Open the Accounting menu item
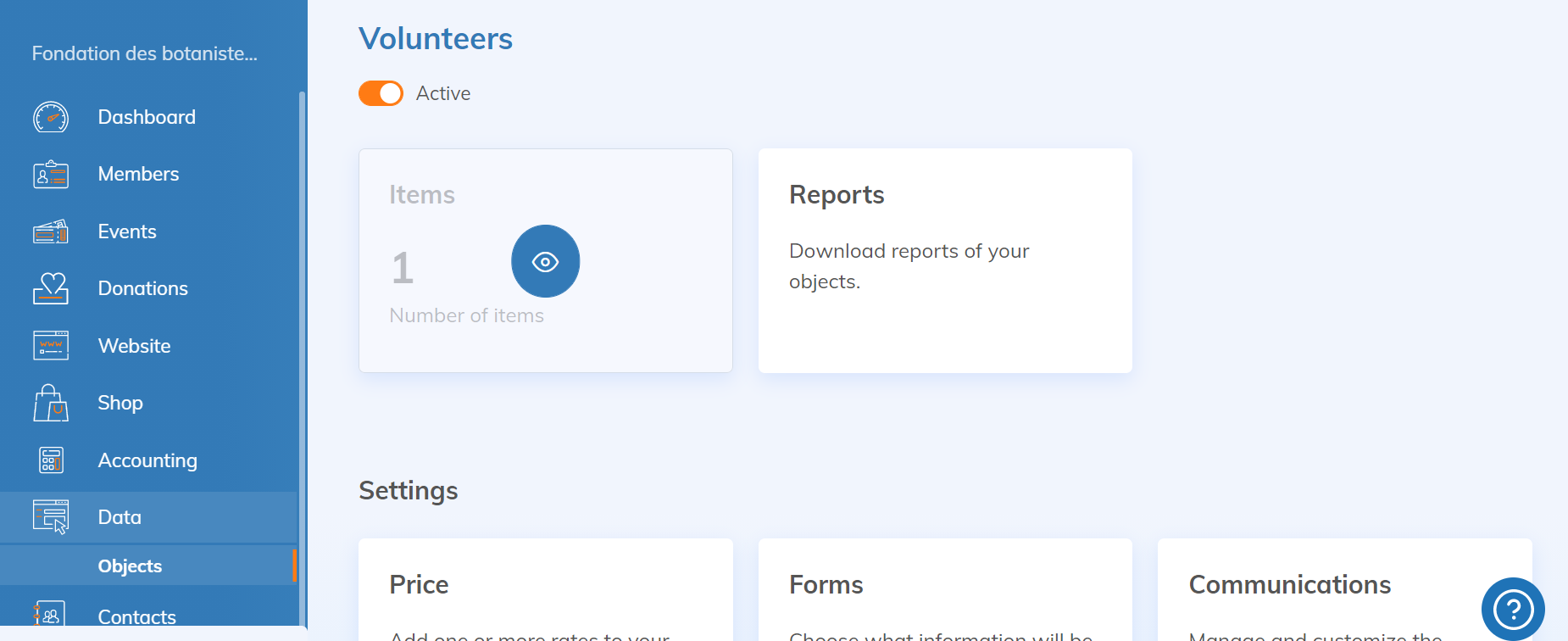The width and height of the screenshot is (1568, 641). [x=147, y=460]
